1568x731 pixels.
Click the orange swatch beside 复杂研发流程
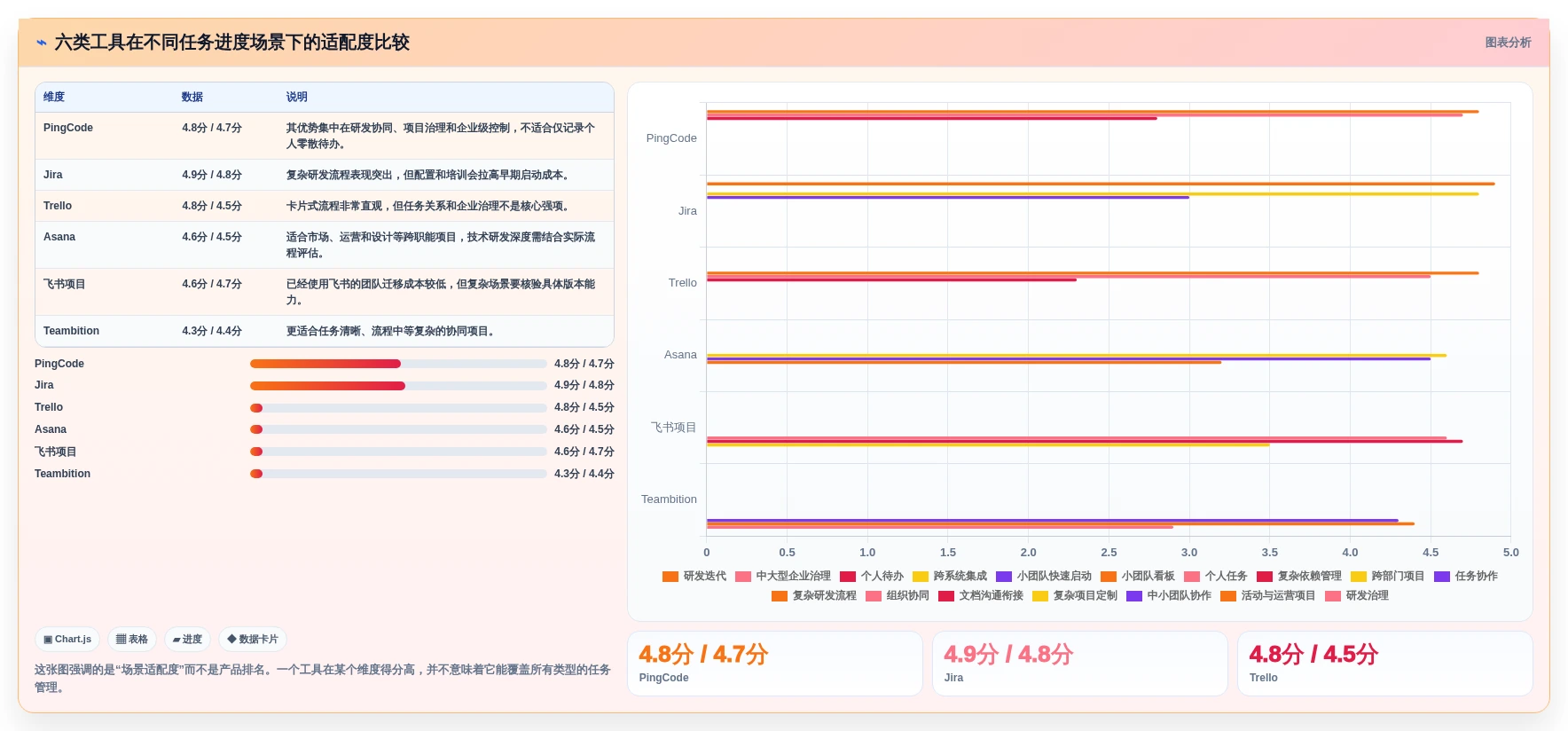point(780,596)
